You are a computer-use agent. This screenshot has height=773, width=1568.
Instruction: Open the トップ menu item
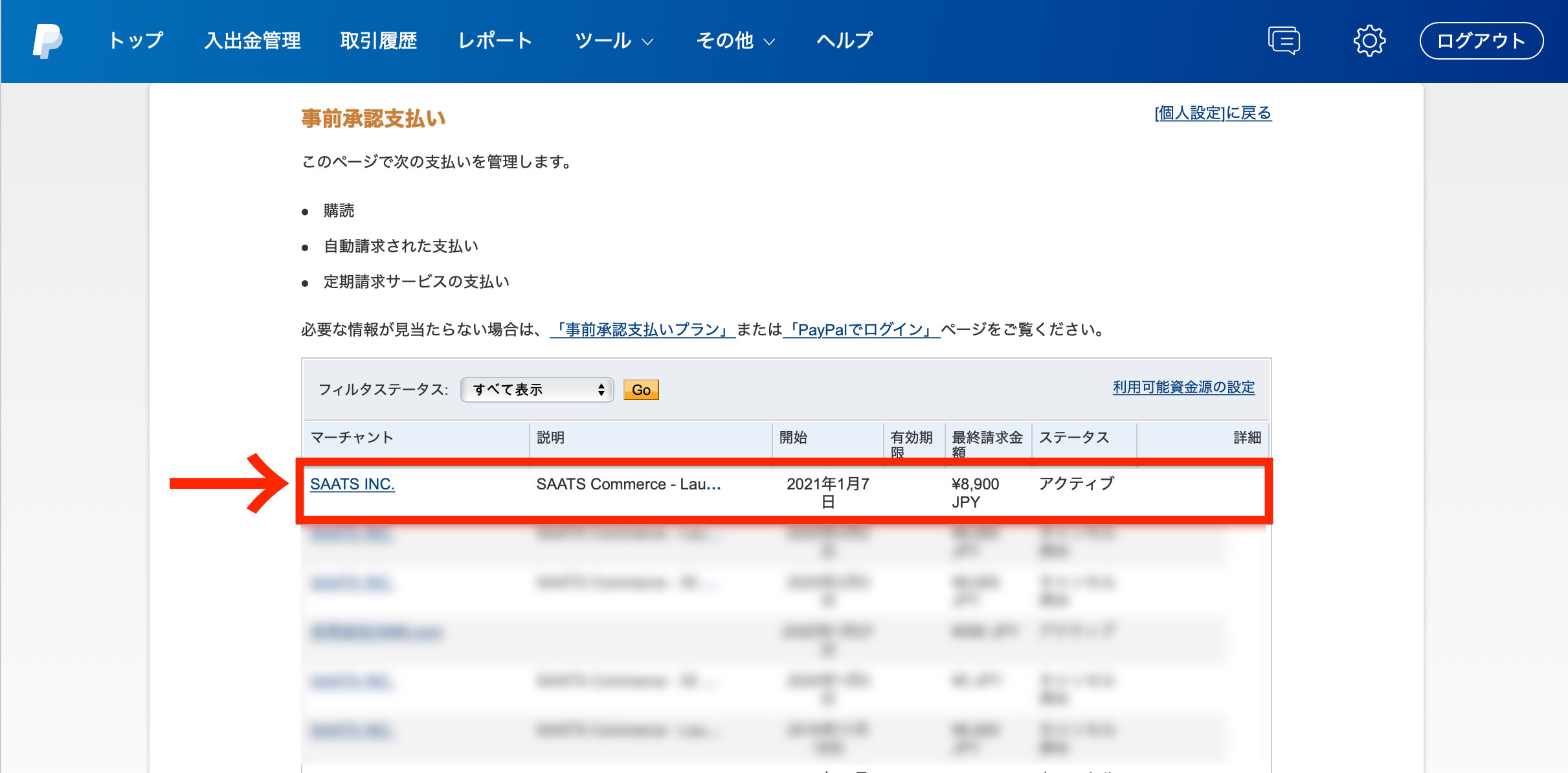(136, 41)
